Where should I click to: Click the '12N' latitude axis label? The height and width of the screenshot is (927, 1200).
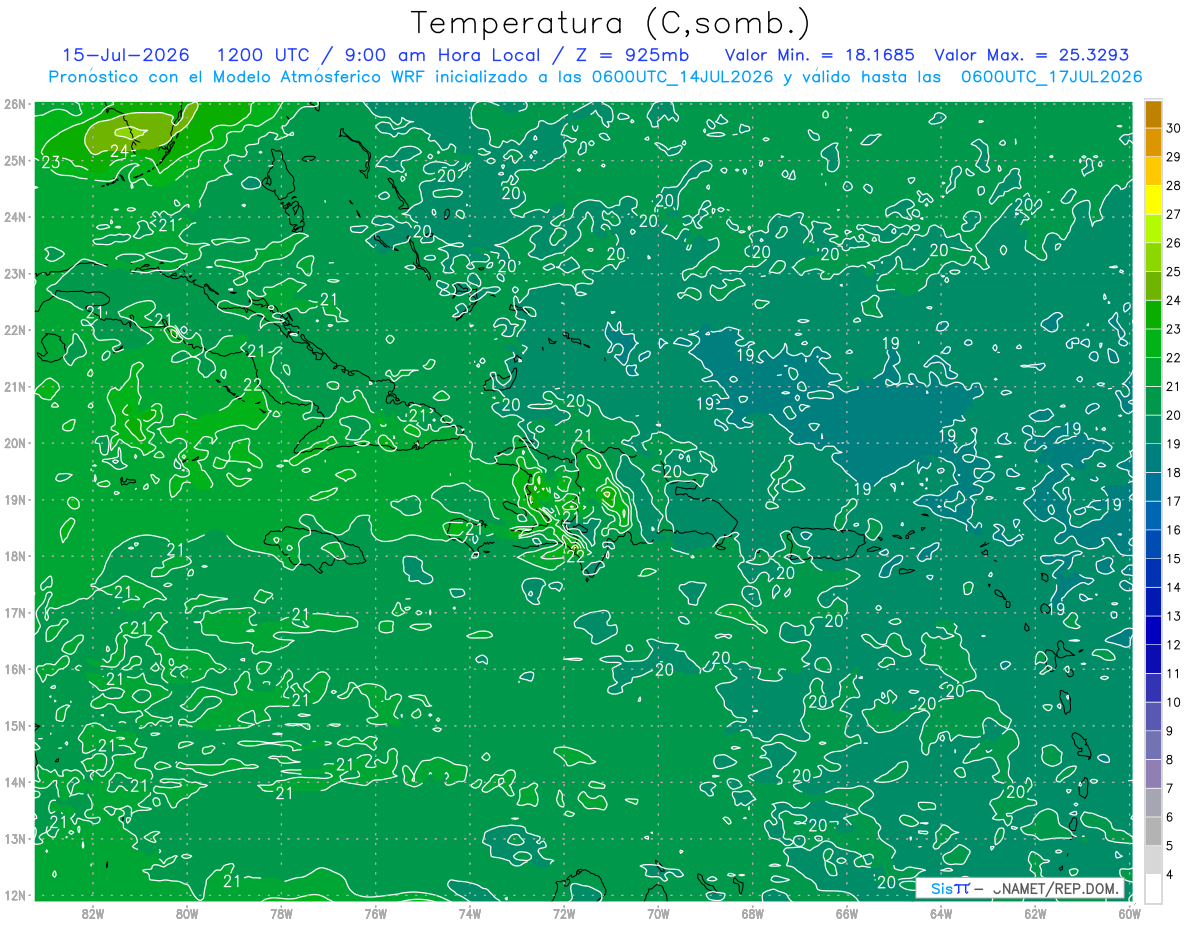pos(15,895)
